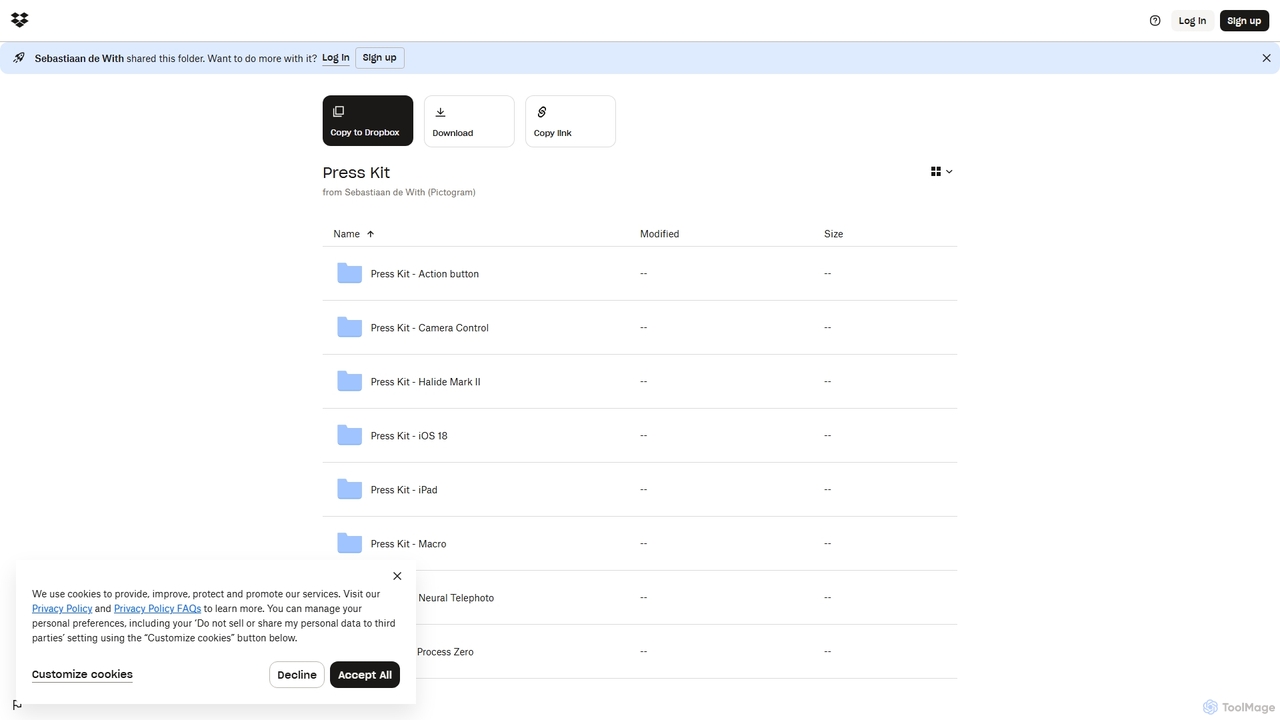
Task: Open the view mode grid dropdown
Action: 941,172
